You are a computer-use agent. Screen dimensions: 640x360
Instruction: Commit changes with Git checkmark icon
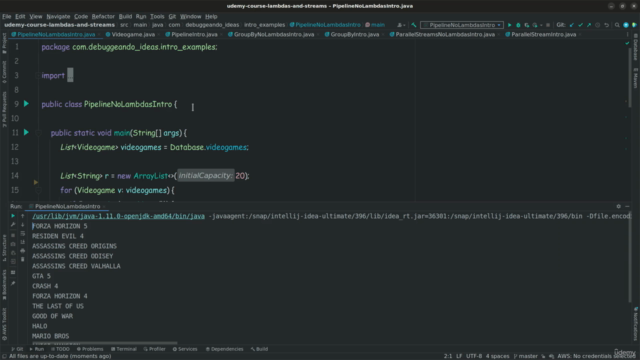coord(580,25)
